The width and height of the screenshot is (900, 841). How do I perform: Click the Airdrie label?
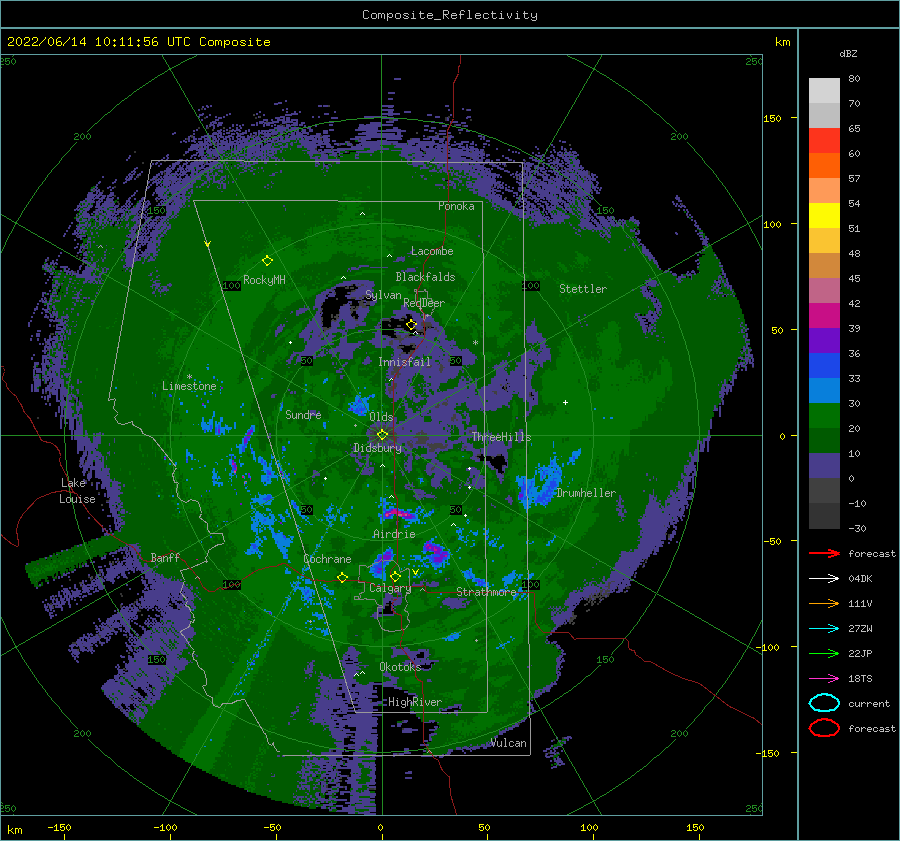(394, 534)
